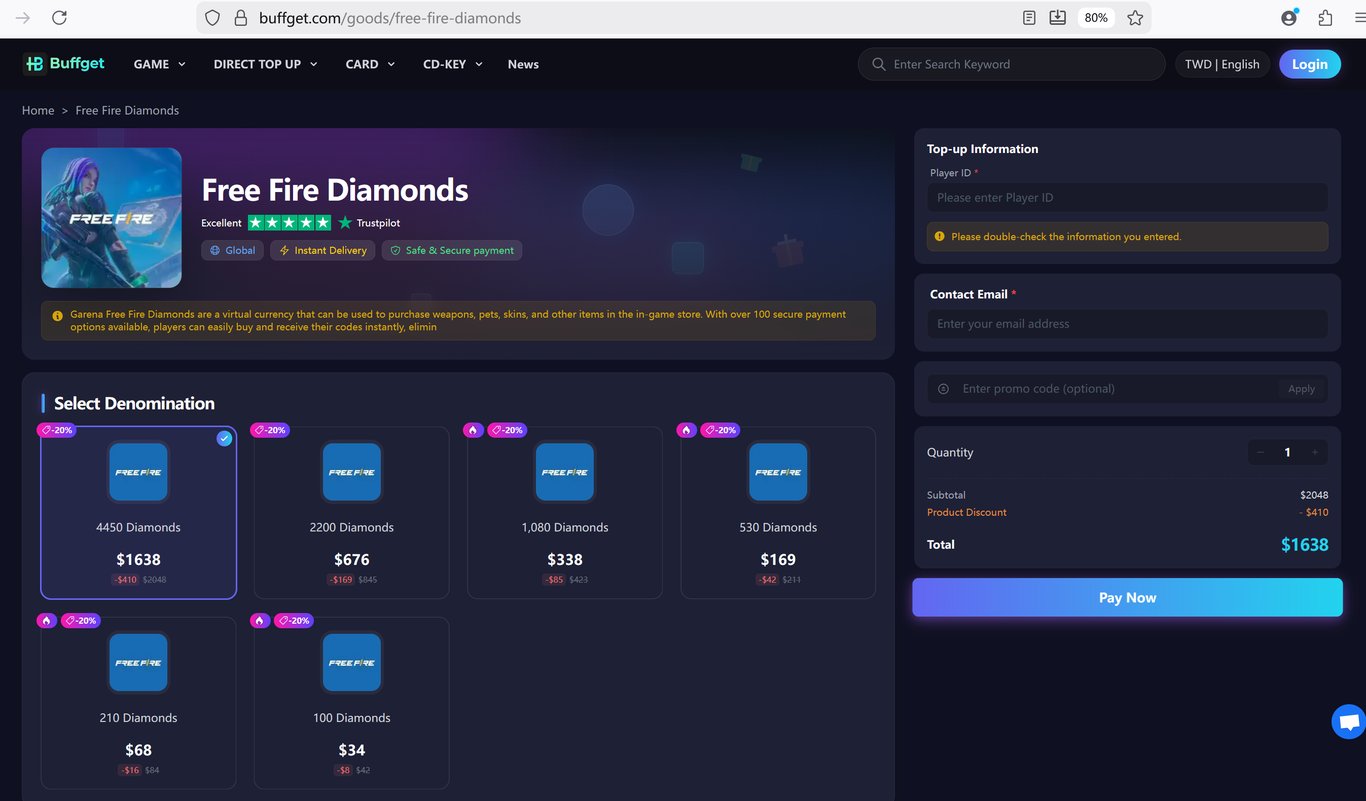Click the hot flame badge on 100 Diamonds
Image resolution: width=1366 pixels, height=801 pixels.
259,620
